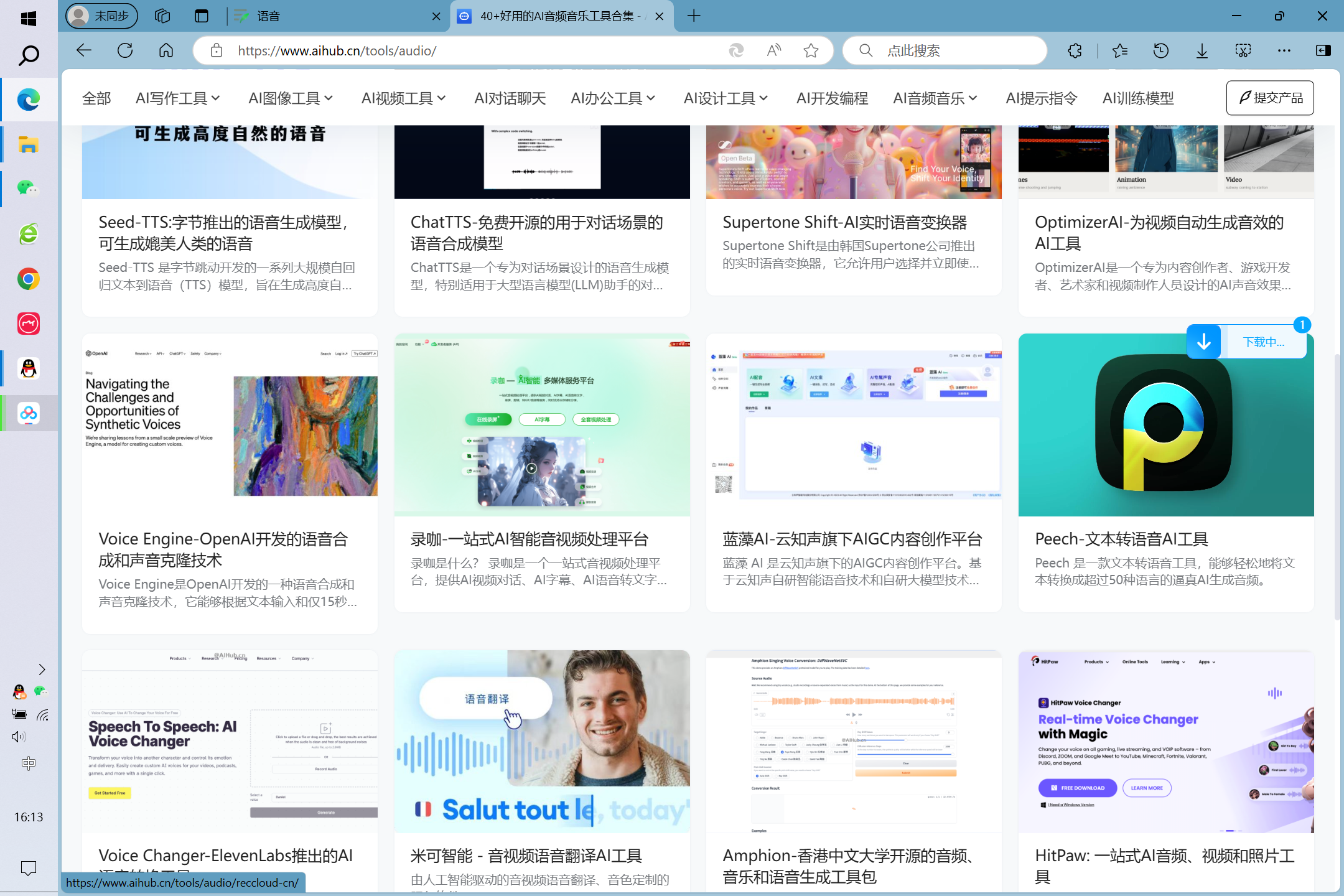
Task: Open Baidu Netdisk cloud taskbar icon
Action: tap(28, 413)
